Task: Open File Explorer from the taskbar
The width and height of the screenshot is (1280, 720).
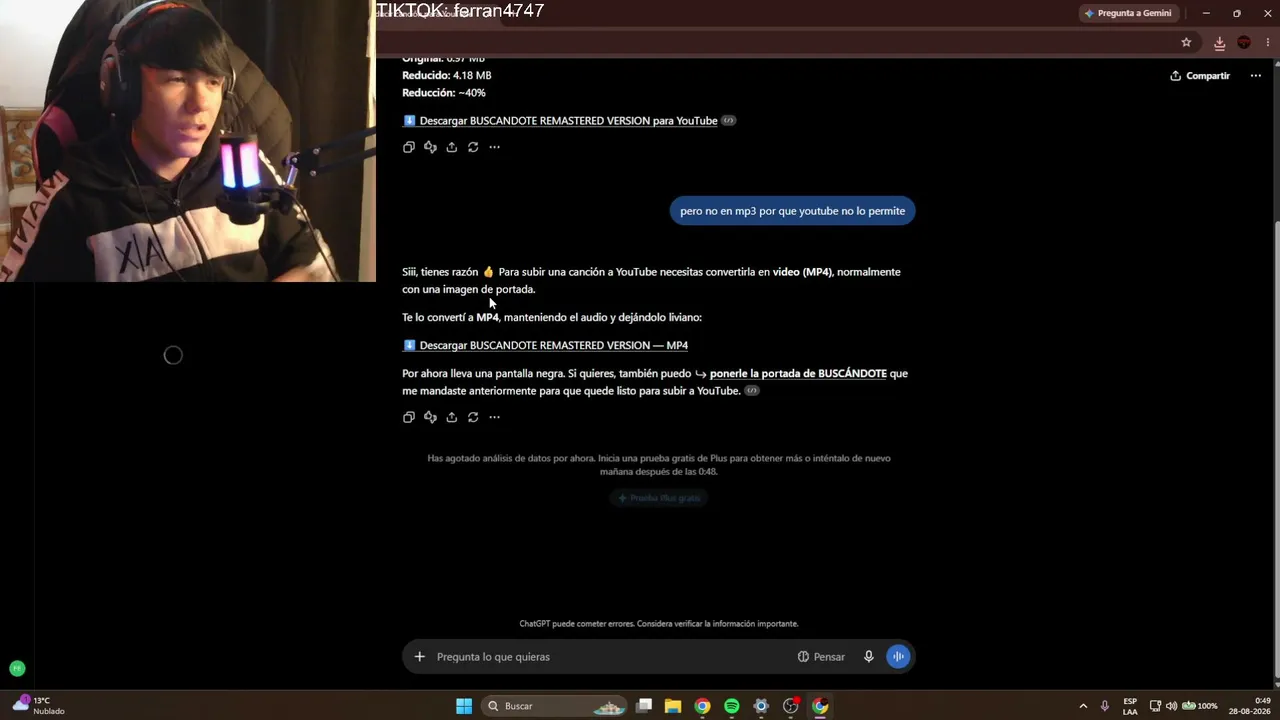Action: [x=673, y=706]
